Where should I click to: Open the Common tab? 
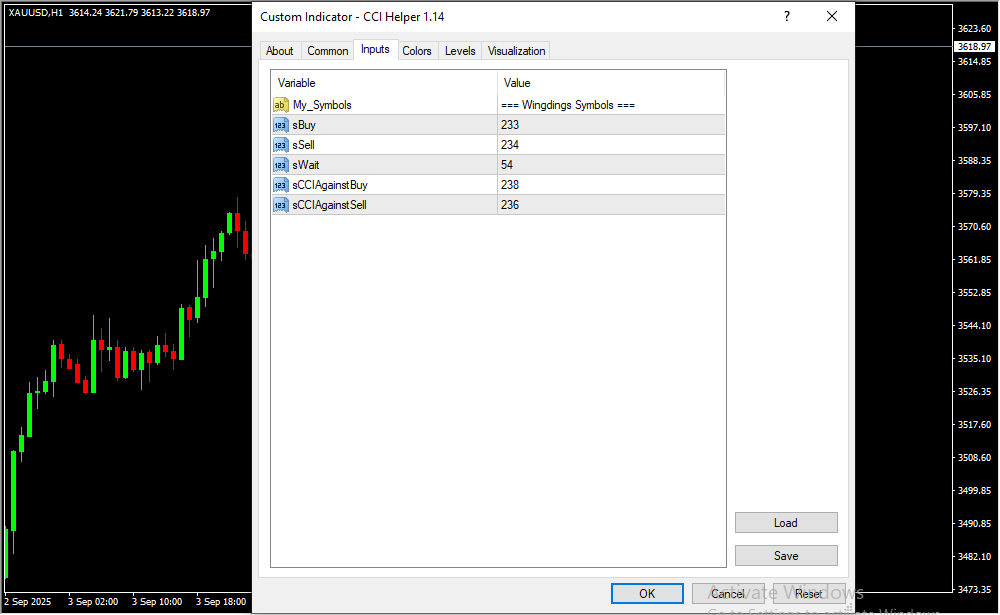pyautogui.click(x=328, y=51)
